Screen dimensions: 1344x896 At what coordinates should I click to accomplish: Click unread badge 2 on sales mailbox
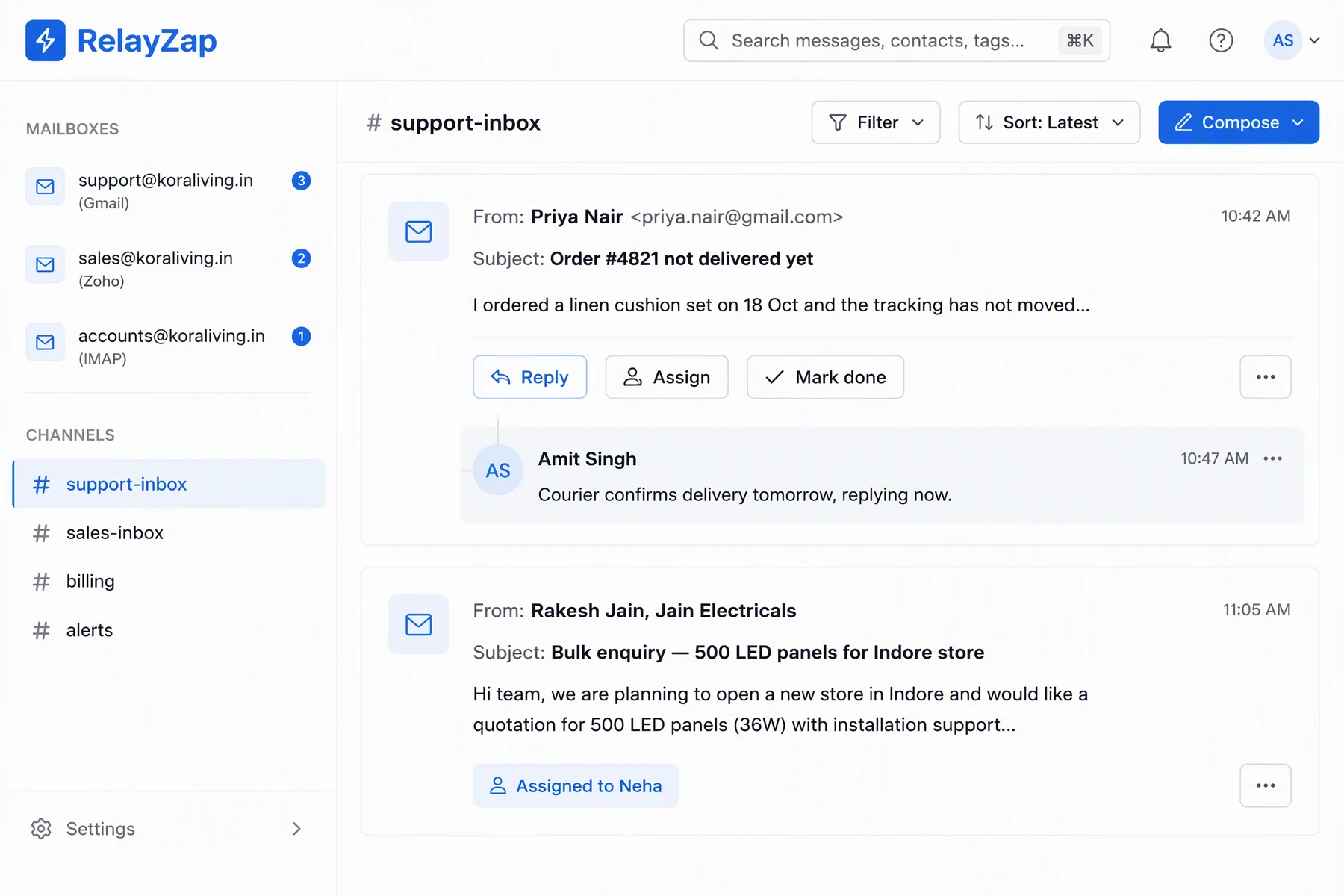(301, 258)
